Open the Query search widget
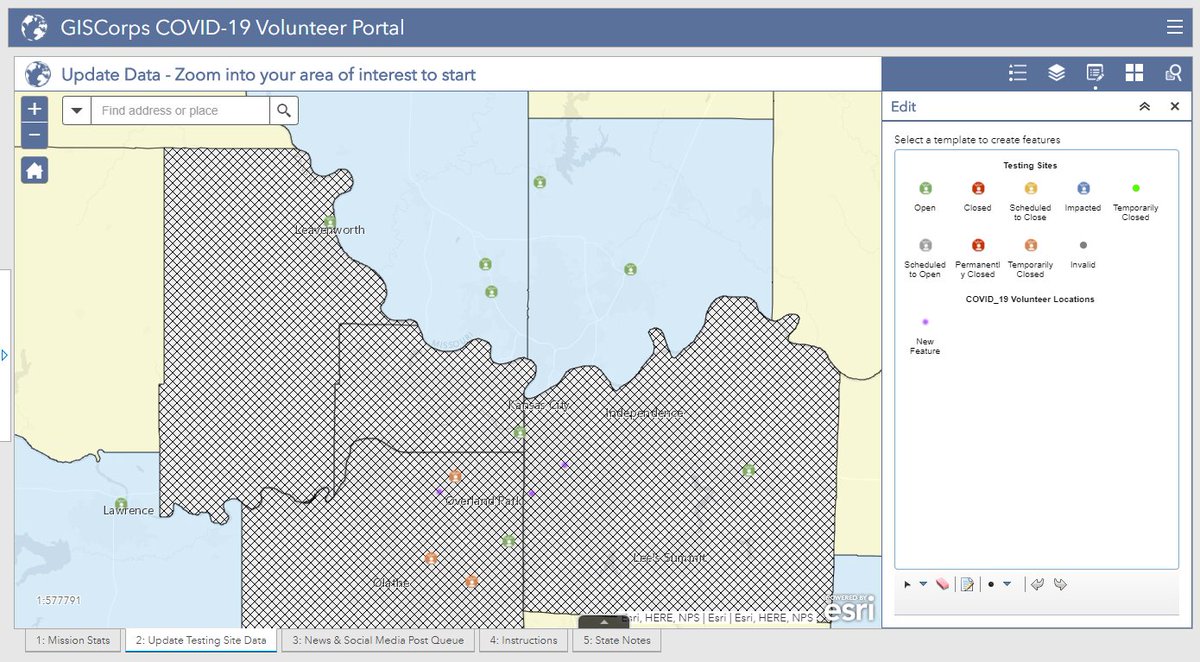 point(1172,72)
